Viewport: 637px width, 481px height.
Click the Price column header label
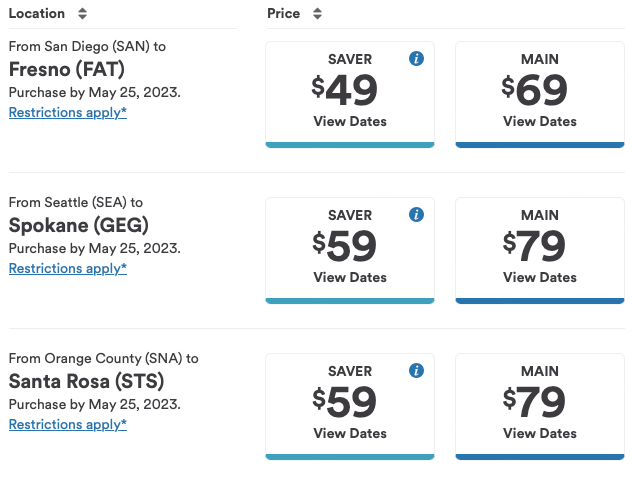point(284,14)
